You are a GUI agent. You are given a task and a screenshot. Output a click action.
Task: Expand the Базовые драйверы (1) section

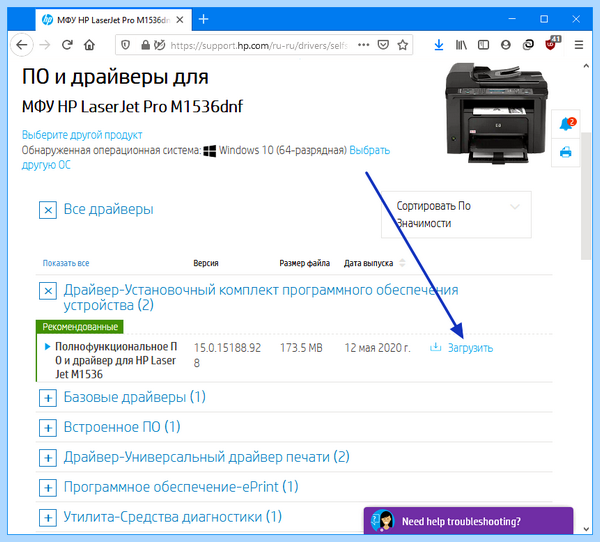[x=48, y=398]
